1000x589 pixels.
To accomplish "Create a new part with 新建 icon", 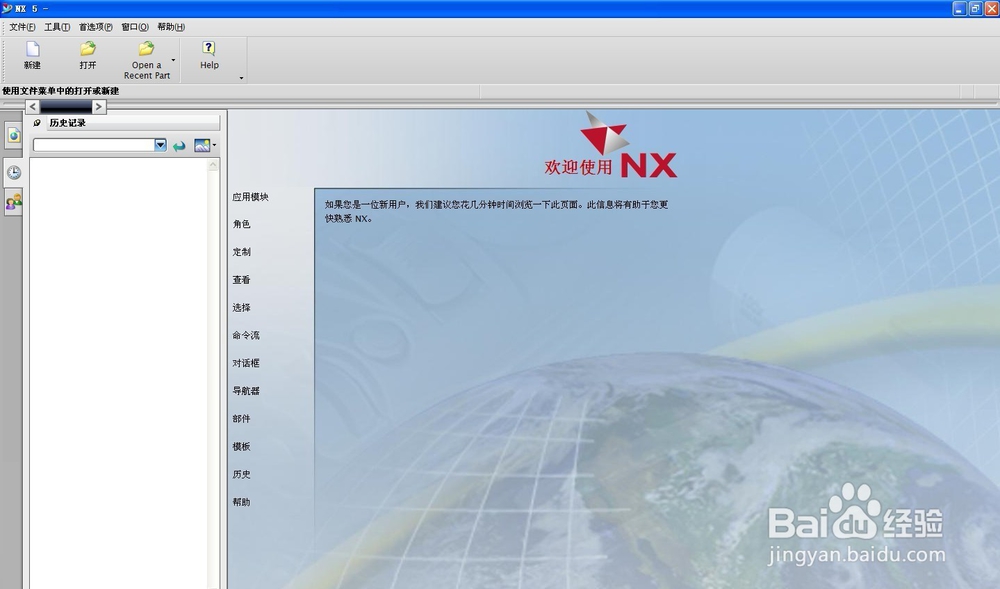I will tap(31, 51).
